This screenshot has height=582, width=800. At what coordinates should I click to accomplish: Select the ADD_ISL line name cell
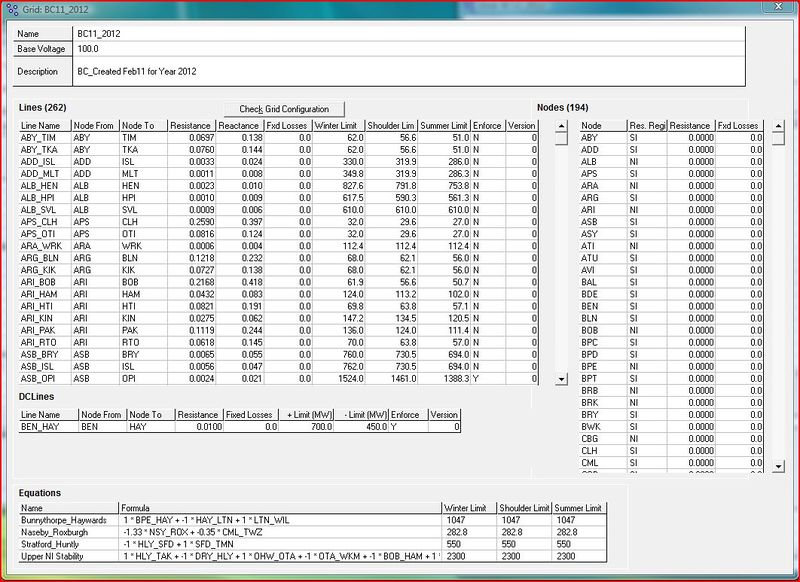[44, 162]
